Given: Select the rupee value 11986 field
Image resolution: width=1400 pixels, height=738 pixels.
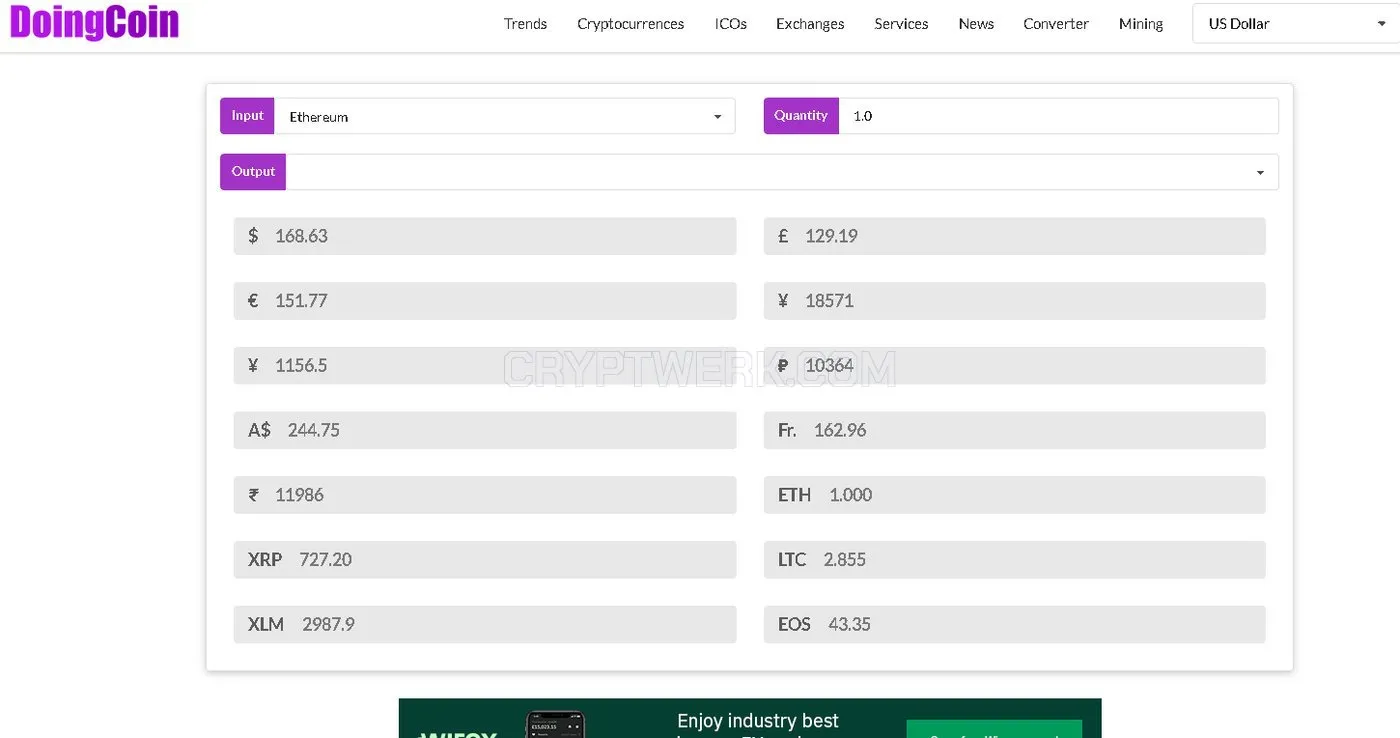Looking at the screenshot, I should (485, 495).
